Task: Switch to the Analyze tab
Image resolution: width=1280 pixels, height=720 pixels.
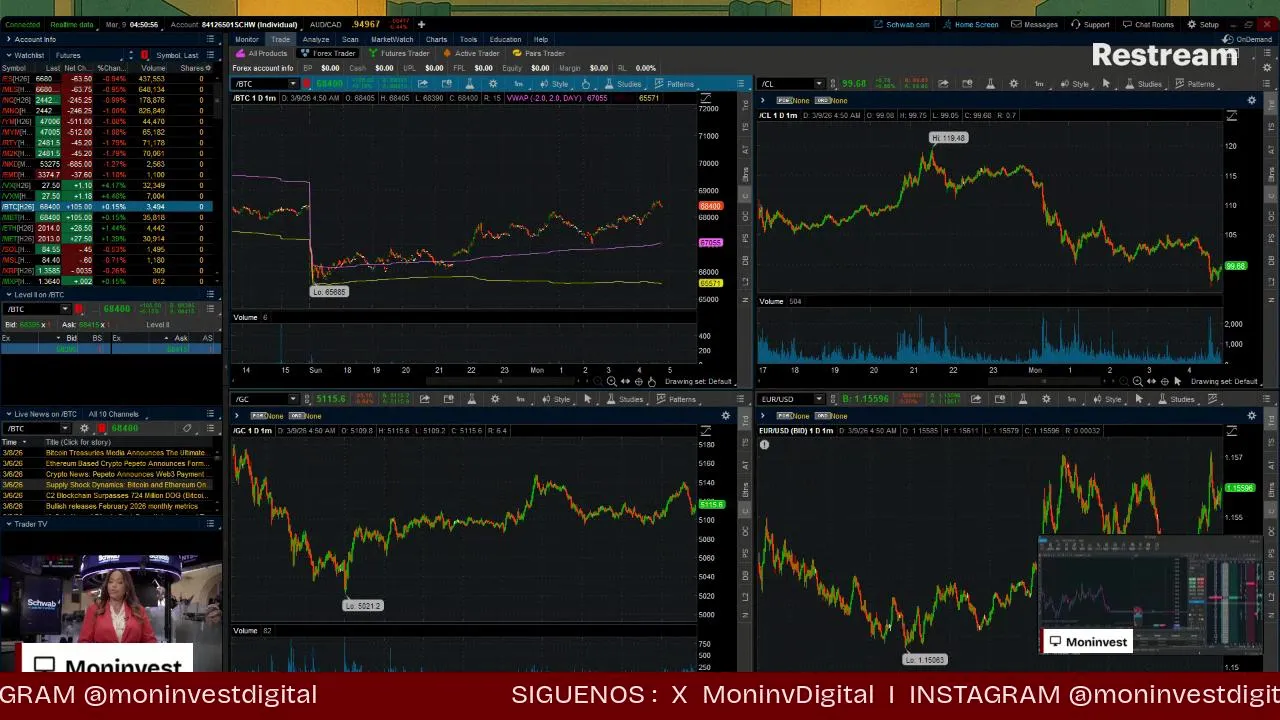Action: tap(316, 39)
